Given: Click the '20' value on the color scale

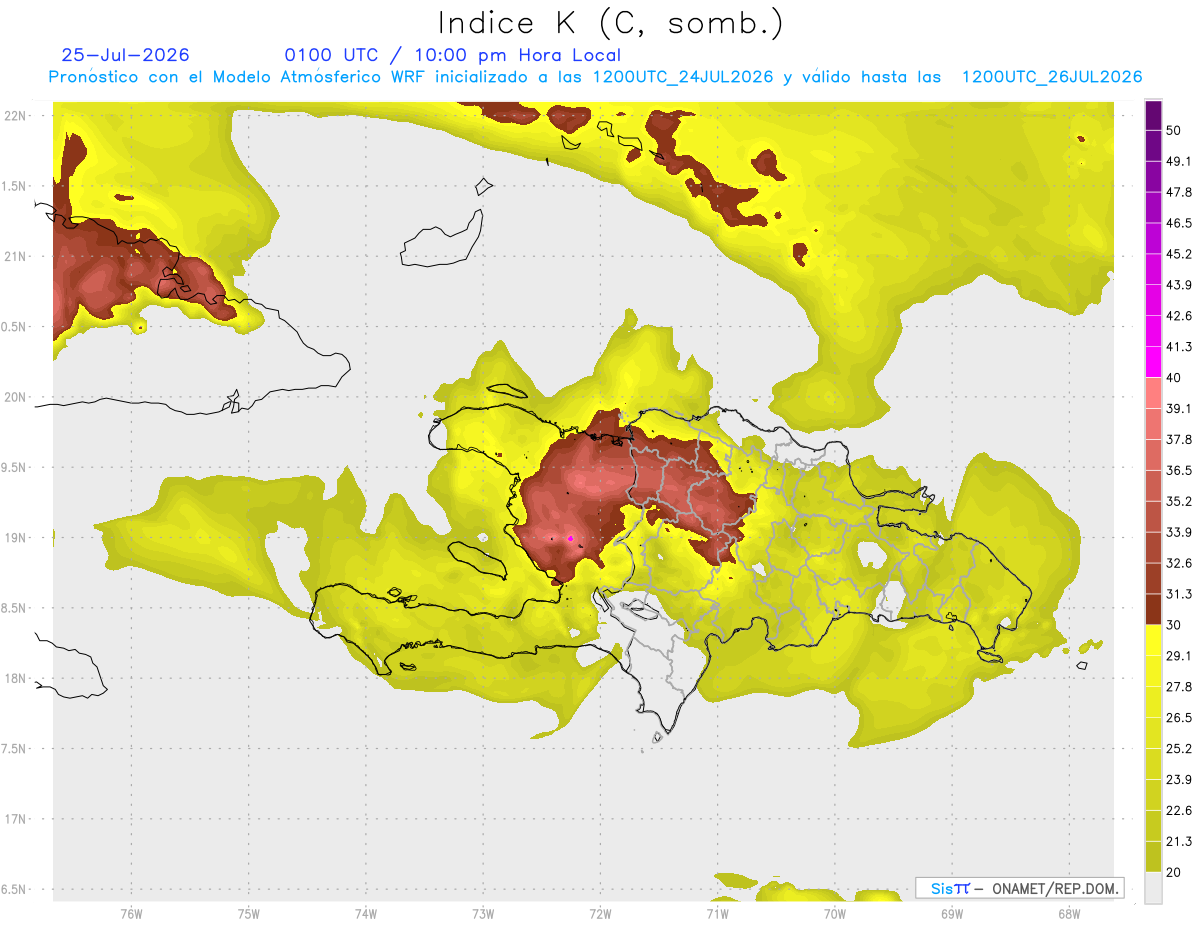Looking at the screenshot, I should pyautogui.click(x=1174, y=872).
